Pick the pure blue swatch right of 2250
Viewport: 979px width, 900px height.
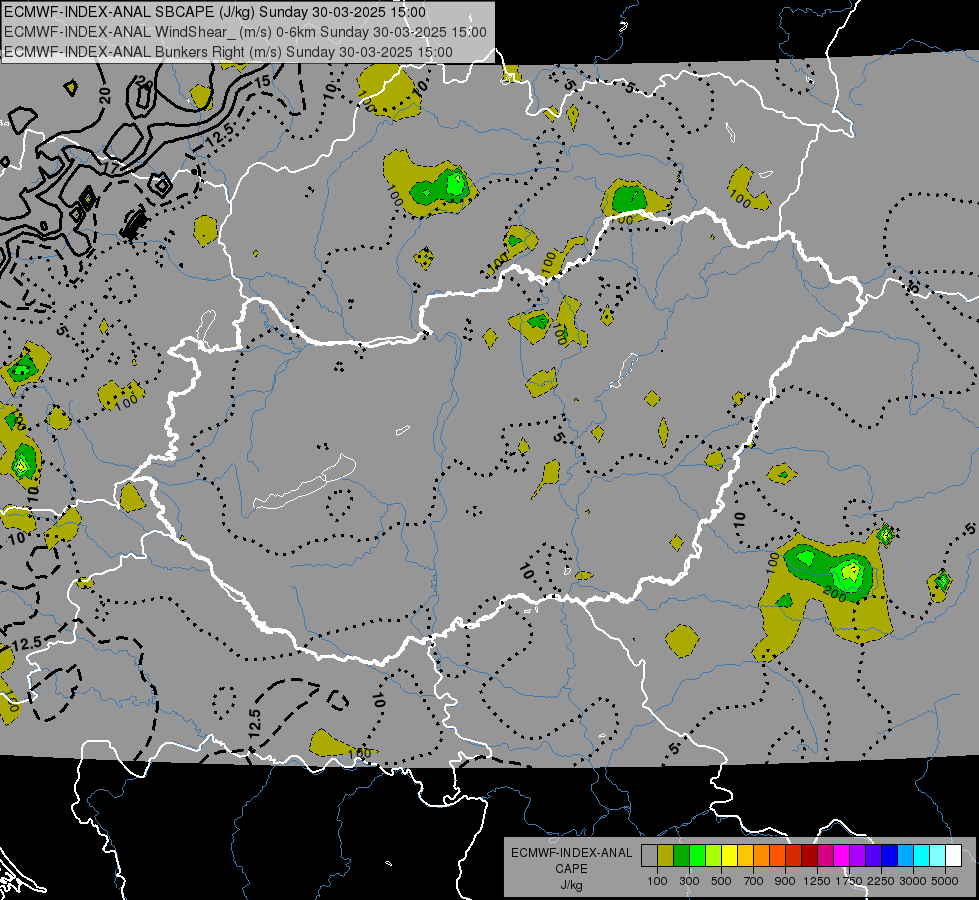click(890, 855)
